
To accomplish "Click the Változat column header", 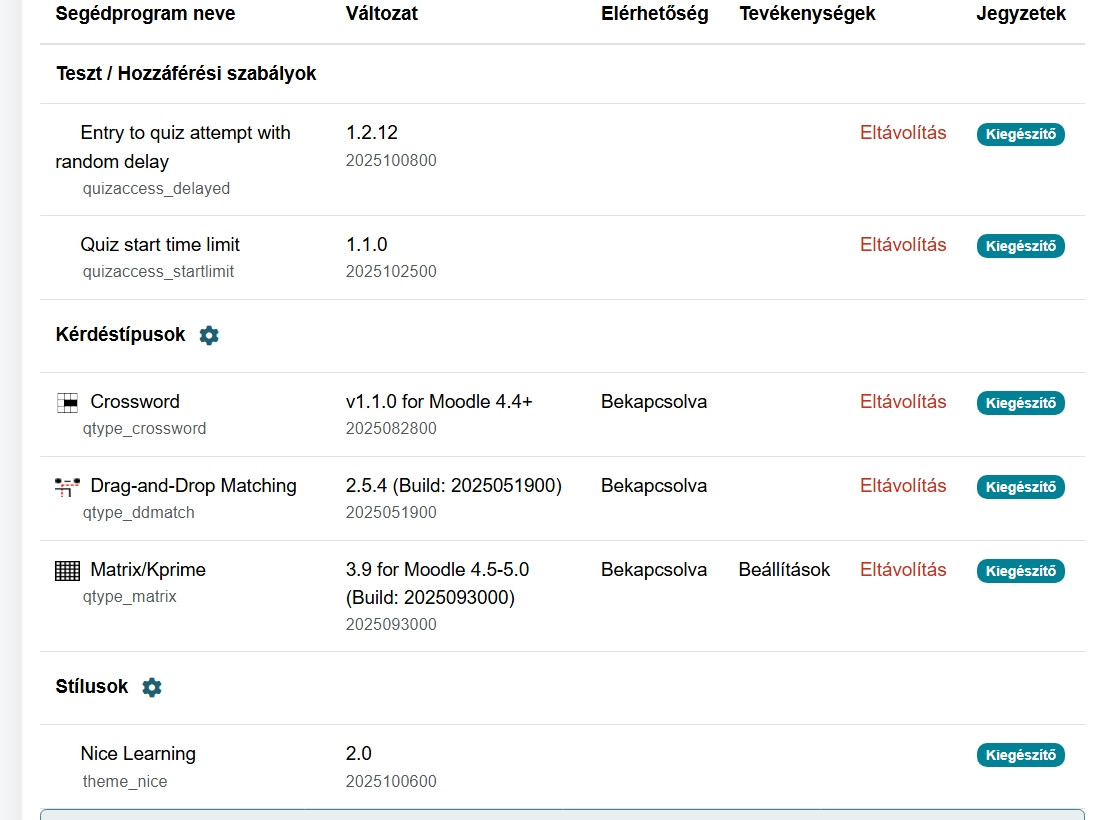I will click(x=382, y=14).
